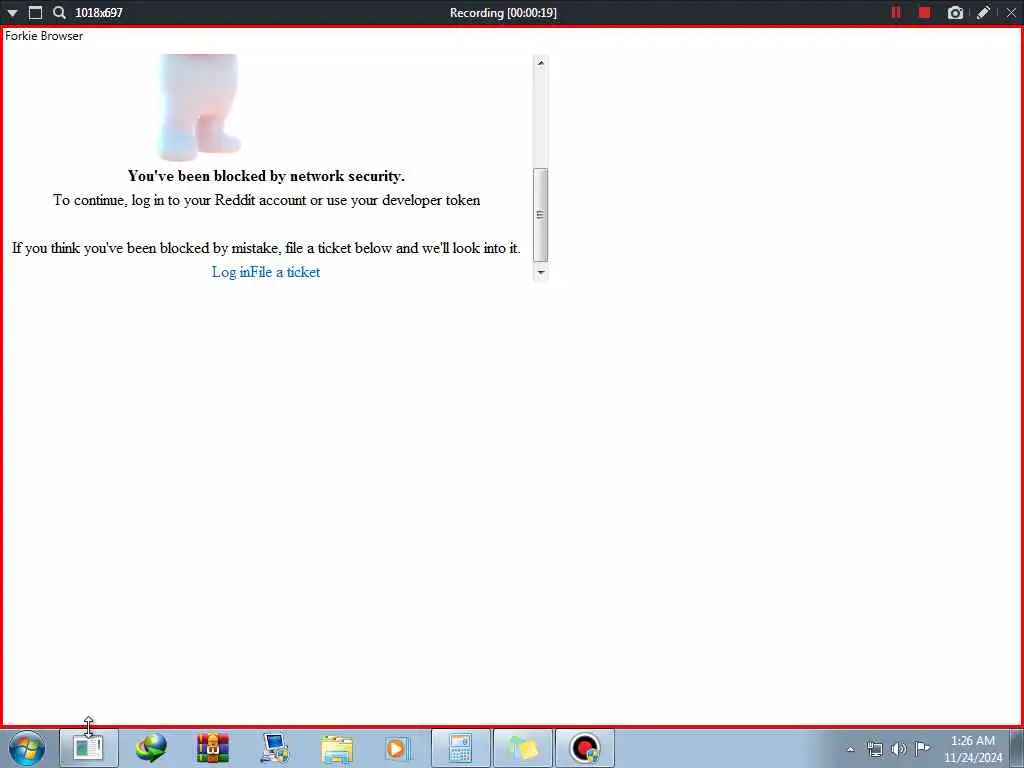Launch Windows Media Player from the taskbar
This screenshot has width=1024, height=768.
point(397,748)
